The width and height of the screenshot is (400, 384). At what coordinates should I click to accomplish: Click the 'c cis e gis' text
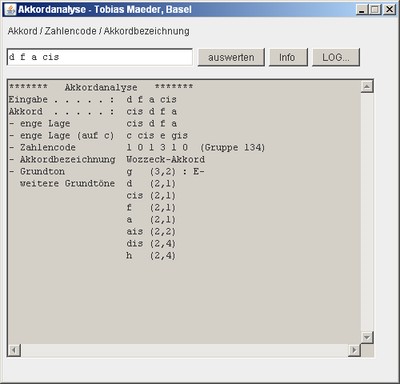pos(157,136)
